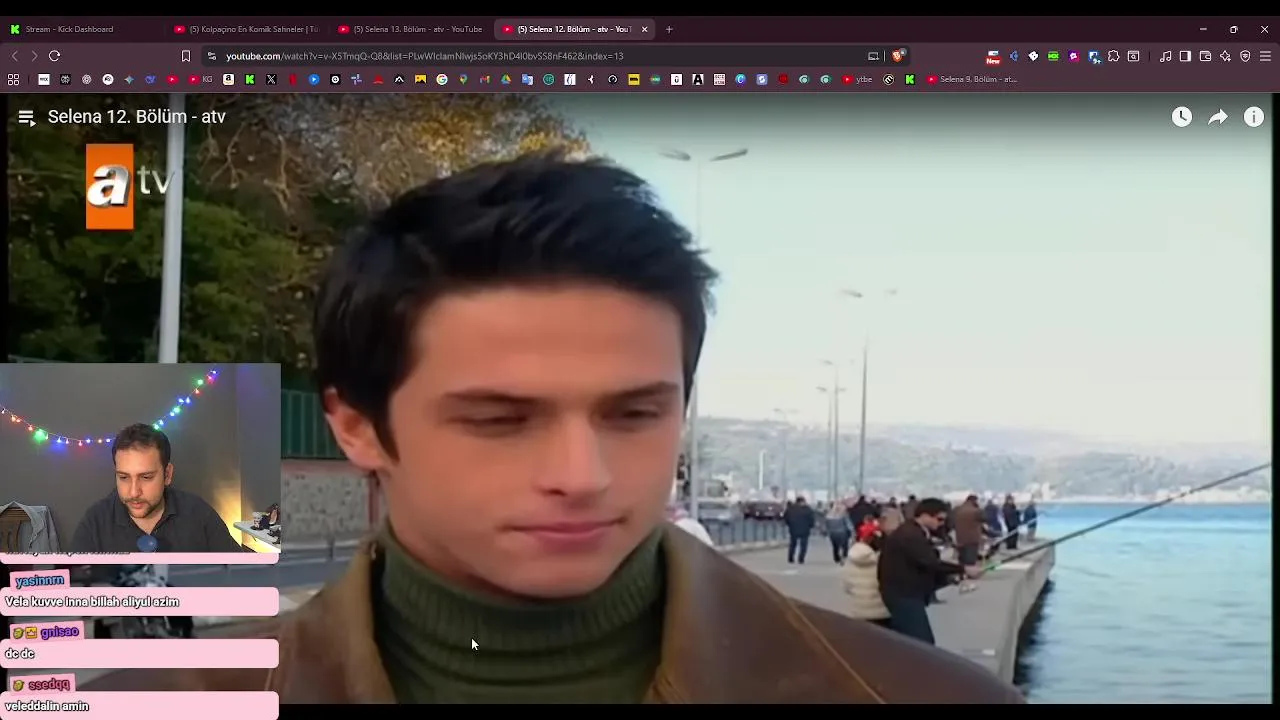Open the Brave VPN shield icon
The height and width of the screenshot is (720, 1280).
tap(1245, 56)
